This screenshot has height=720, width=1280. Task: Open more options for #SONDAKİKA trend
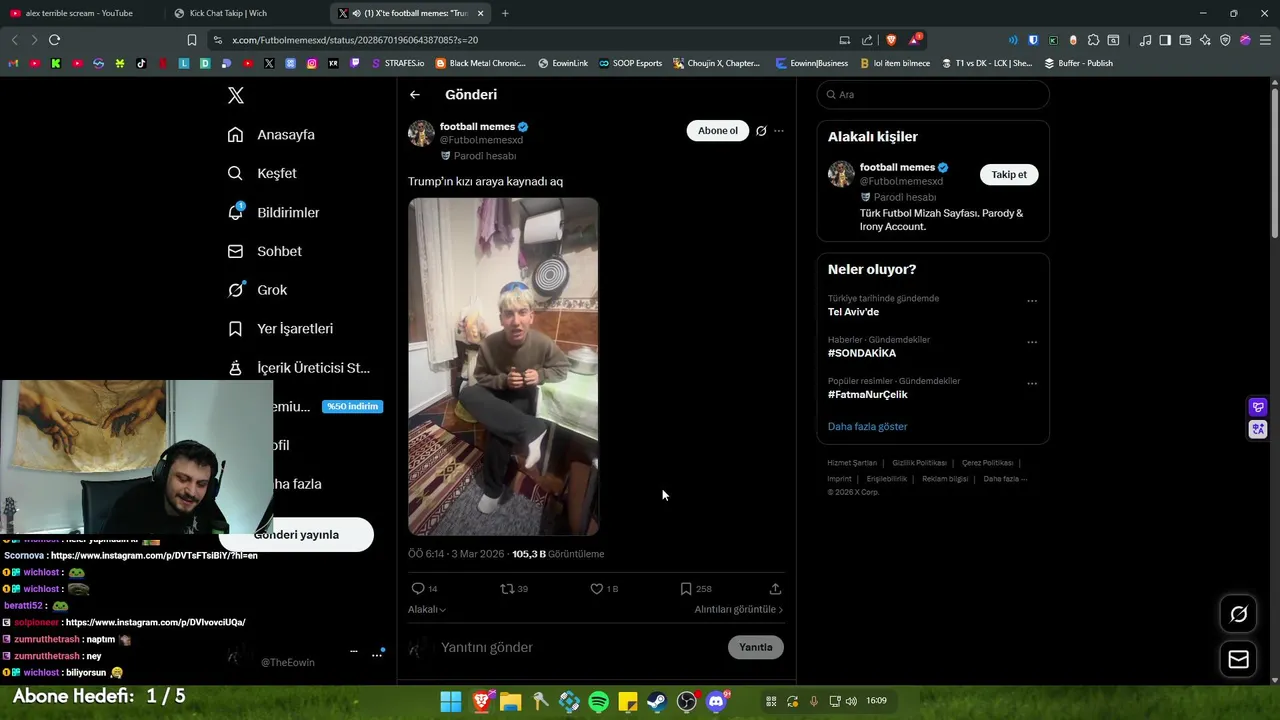click(1032, 342)
